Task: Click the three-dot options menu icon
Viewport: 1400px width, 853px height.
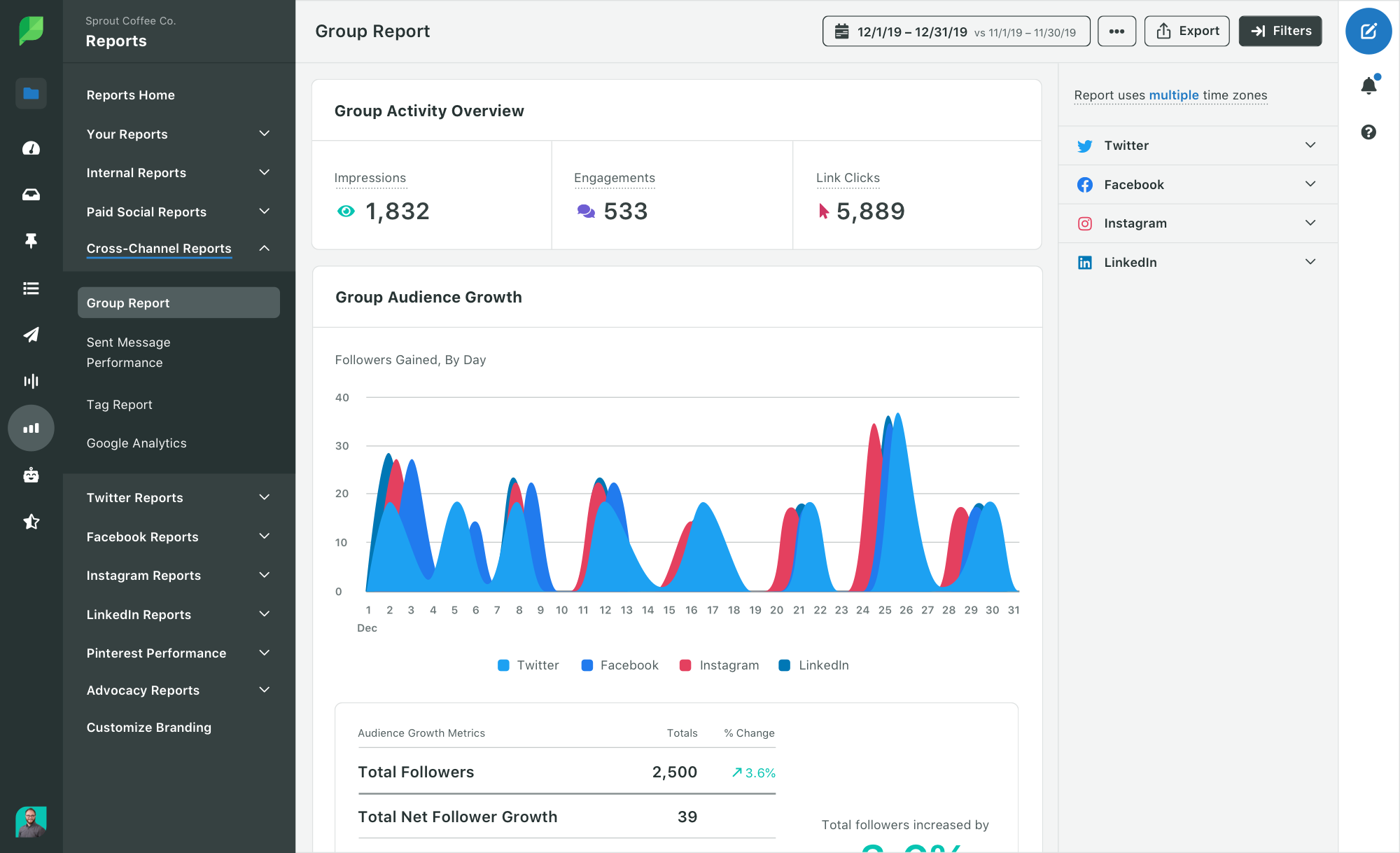Action: pyautogui.click(x=1116, y=31)
